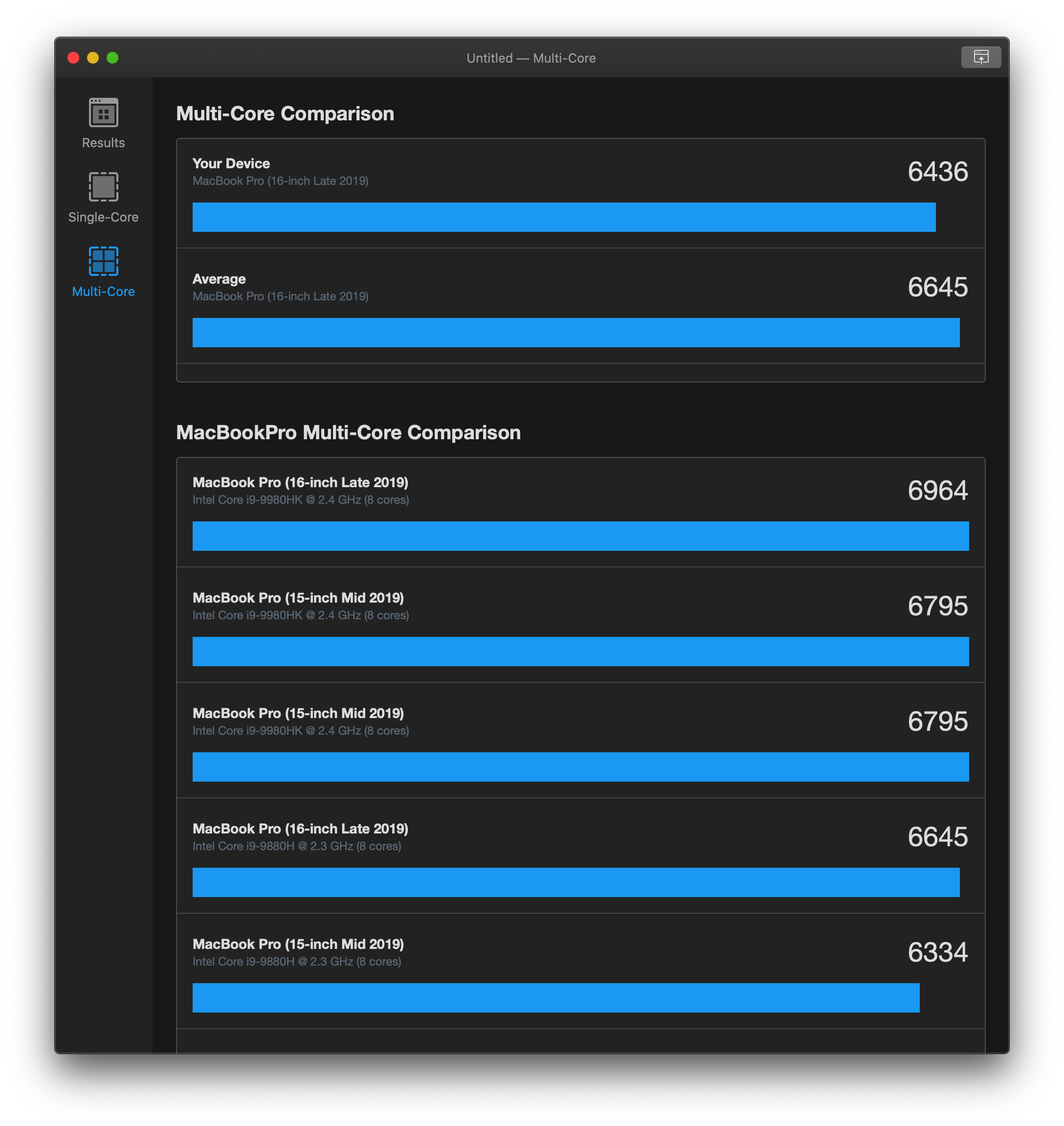Select the Single-Core chip icon
Viewport: 1064px width, 1126px height.
point(103,187)
